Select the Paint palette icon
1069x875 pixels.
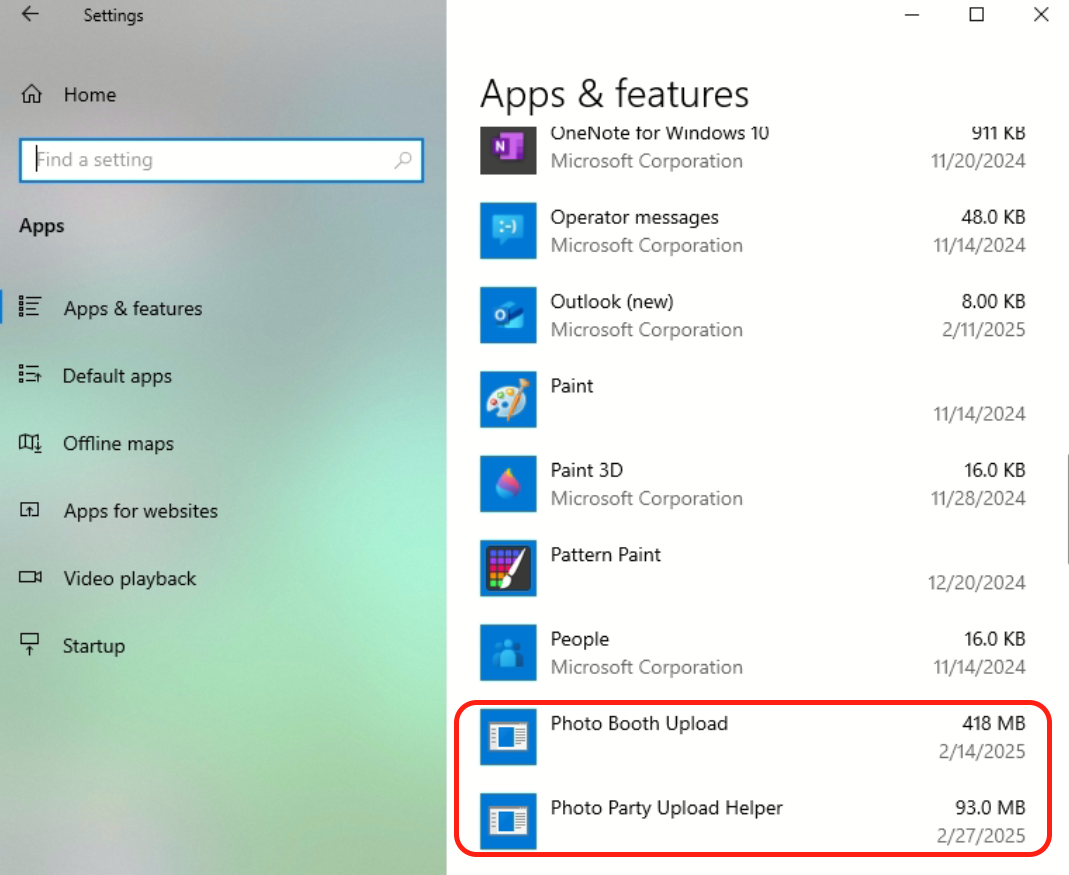click(508, 400)
